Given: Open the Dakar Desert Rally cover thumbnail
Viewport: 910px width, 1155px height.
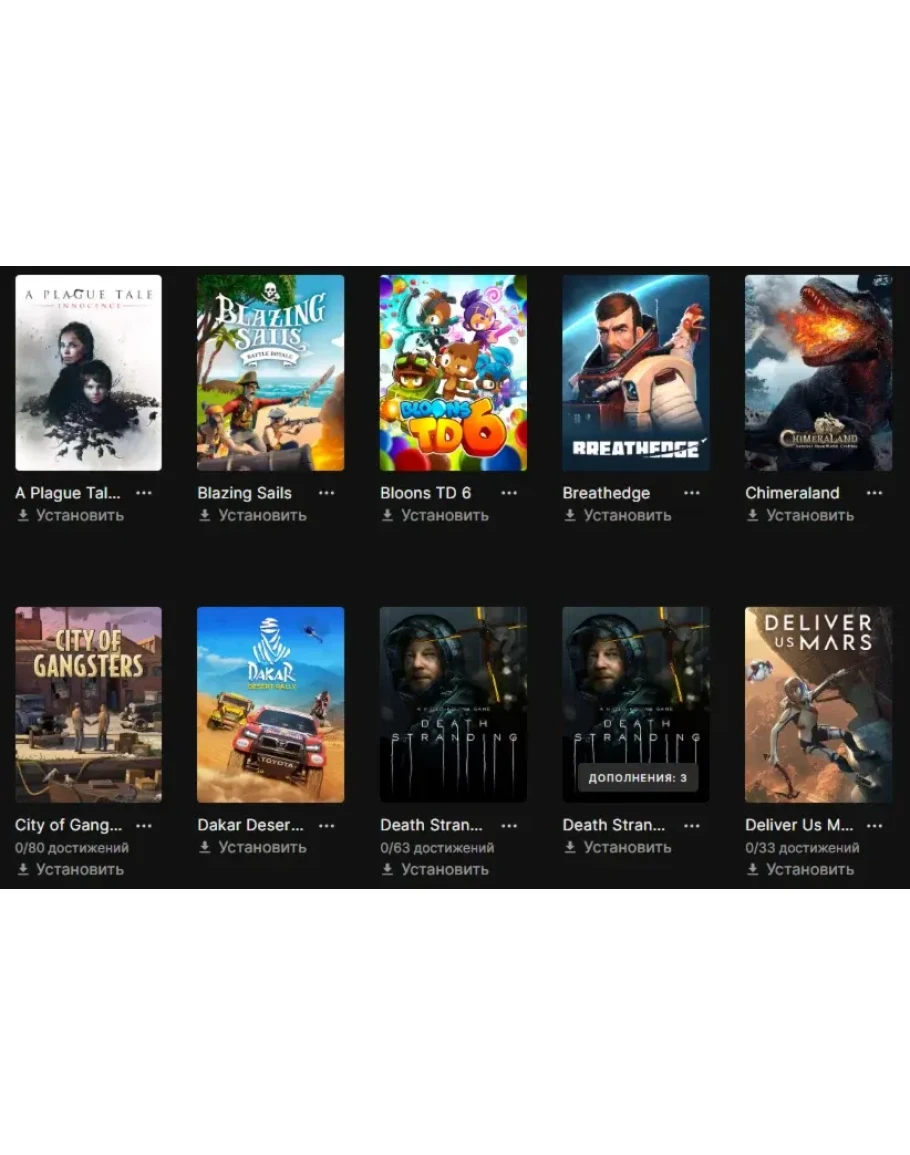Looking at the screenshot, I should (x=270, y=704).
